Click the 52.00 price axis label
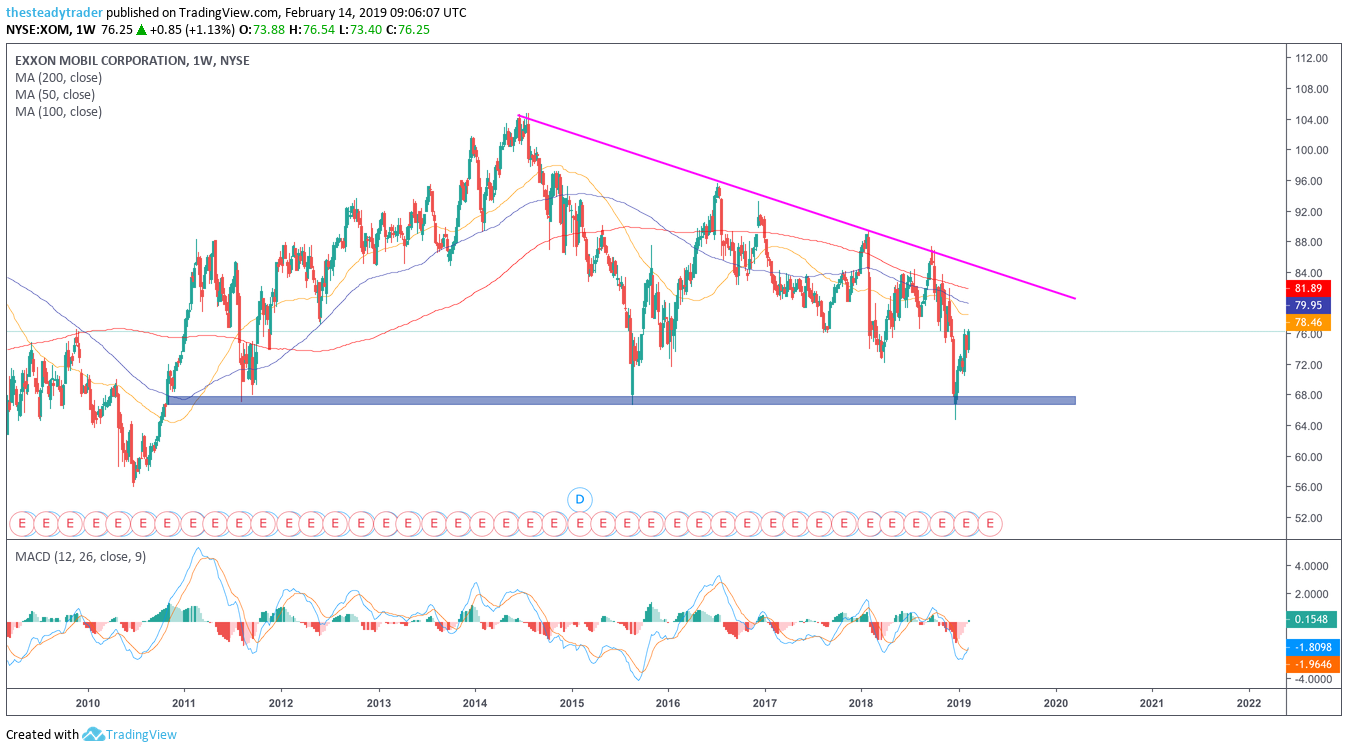 [1309, 518]
